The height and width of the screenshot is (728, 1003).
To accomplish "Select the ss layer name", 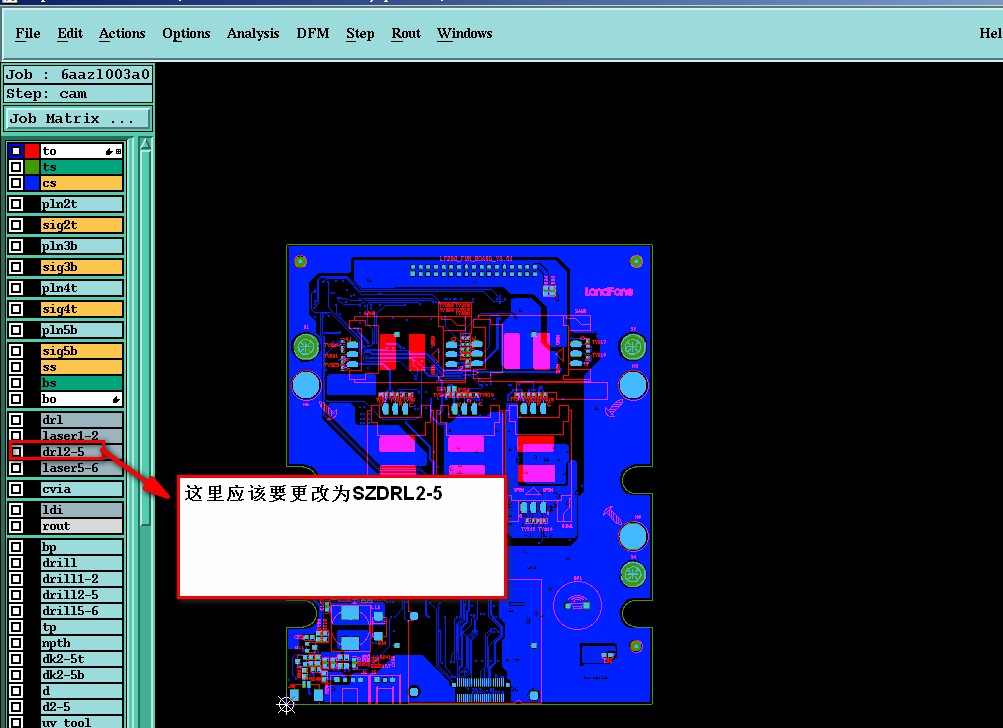I will click(81, 367).
